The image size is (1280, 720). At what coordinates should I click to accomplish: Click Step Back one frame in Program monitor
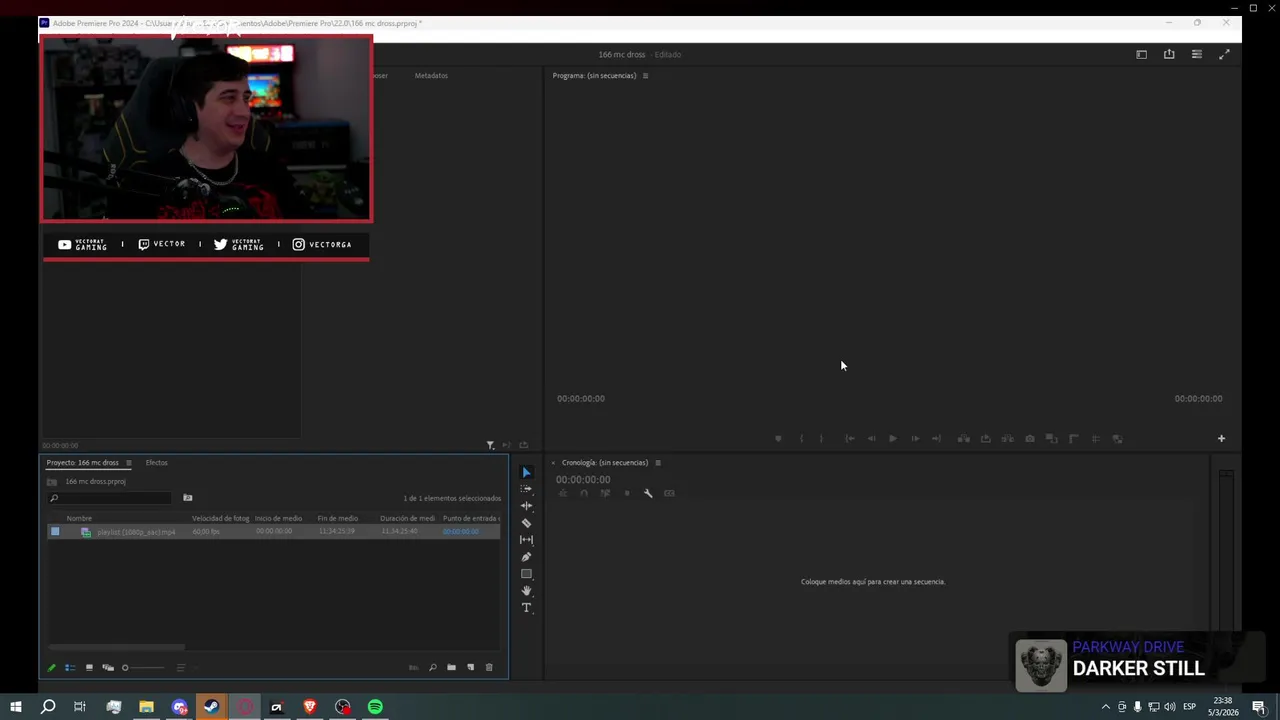(x=871, y=439)
